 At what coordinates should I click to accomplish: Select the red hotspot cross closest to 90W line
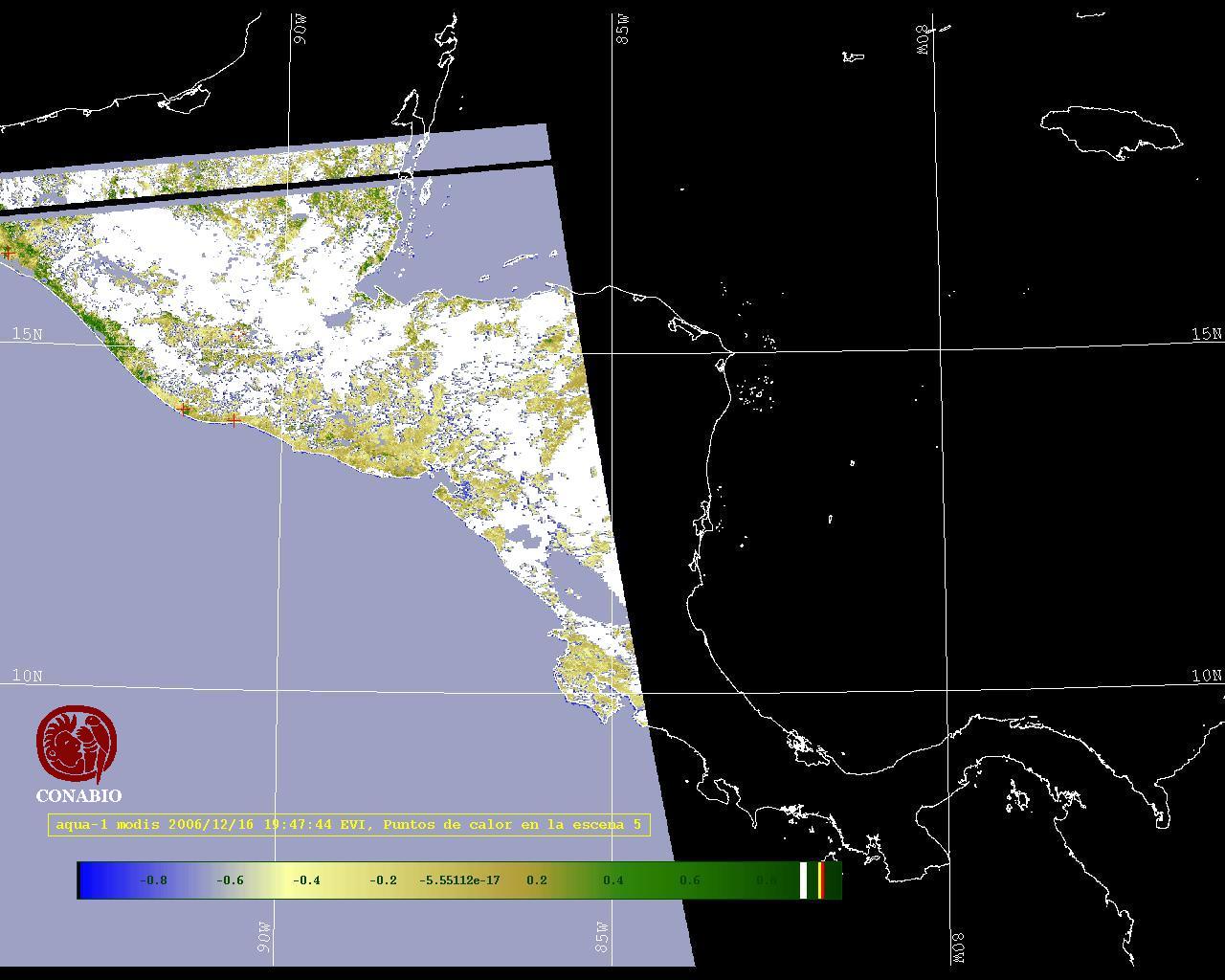(234, 419)
